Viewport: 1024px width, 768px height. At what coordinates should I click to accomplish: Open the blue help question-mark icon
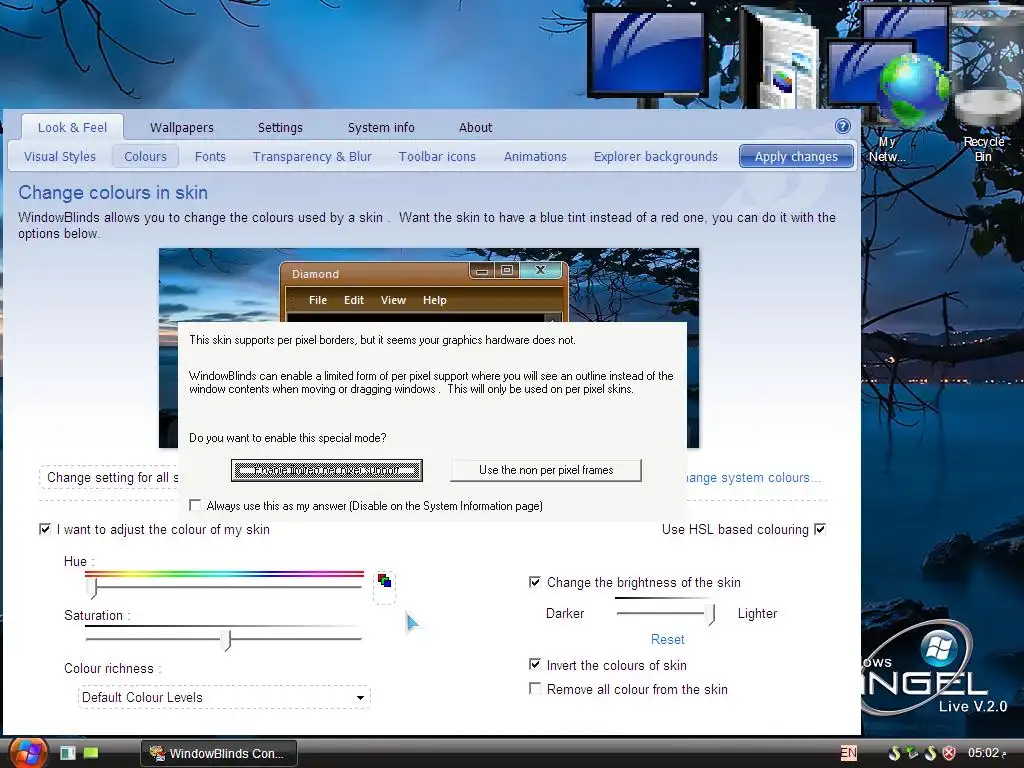click(842, 126)
